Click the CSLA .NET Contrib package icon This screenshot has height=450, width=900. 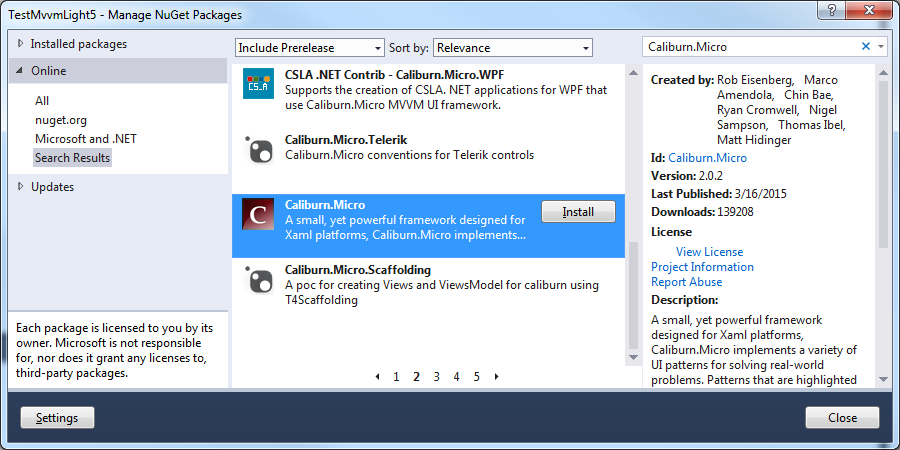(258, 83)
